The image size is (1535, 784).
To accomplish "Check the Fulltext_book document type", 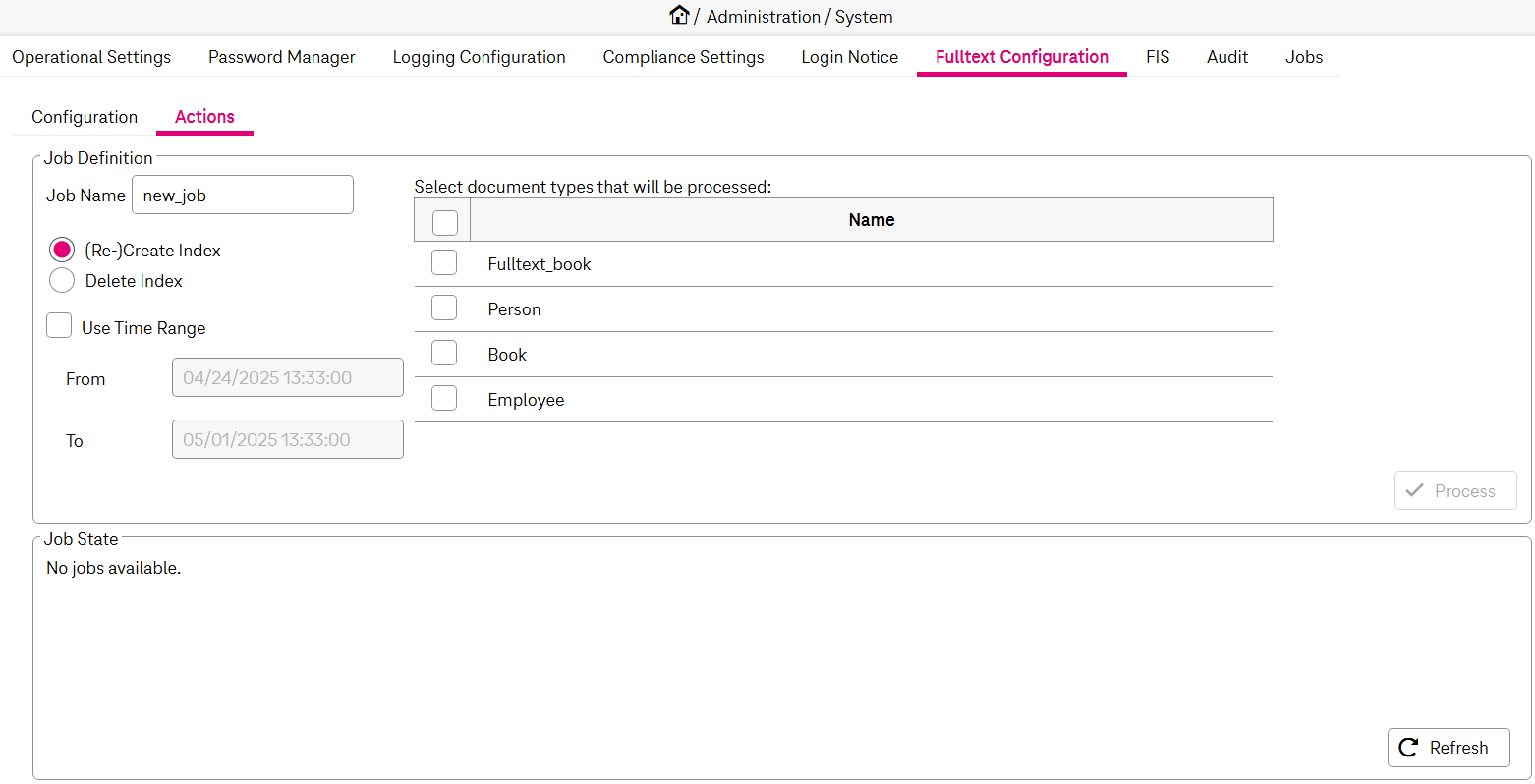I will click(444, 263).
